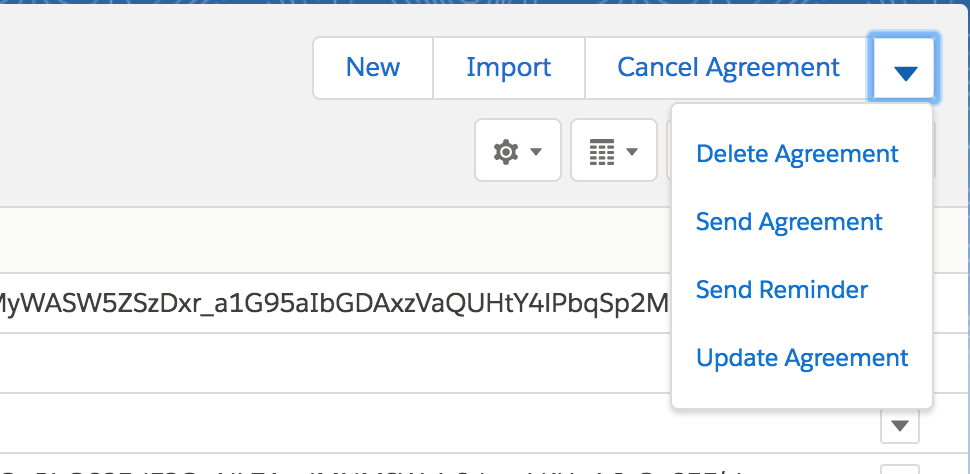Image resolution: width=970 pixels, height=474 pixels.
Task: Click the small caret beside the gear icon
Action: (536, 152)
